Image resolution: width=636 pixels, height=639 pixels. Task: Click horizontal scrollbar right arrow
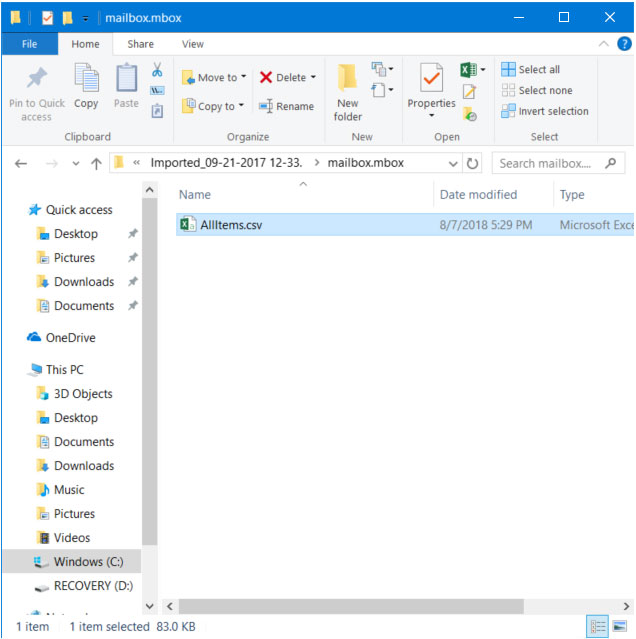626,606
